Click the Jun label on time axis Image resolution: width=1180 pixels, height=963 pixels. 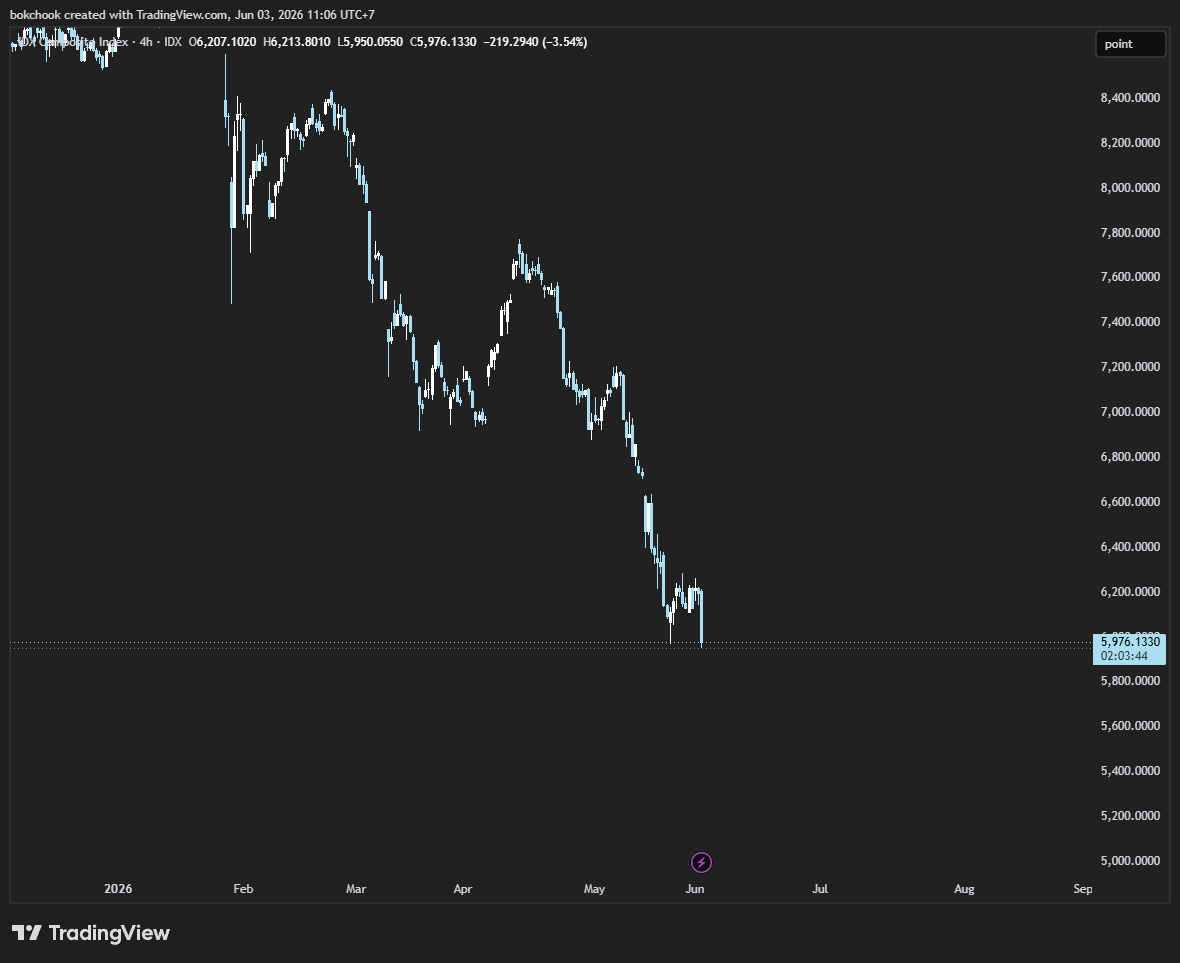click(695, 889)
